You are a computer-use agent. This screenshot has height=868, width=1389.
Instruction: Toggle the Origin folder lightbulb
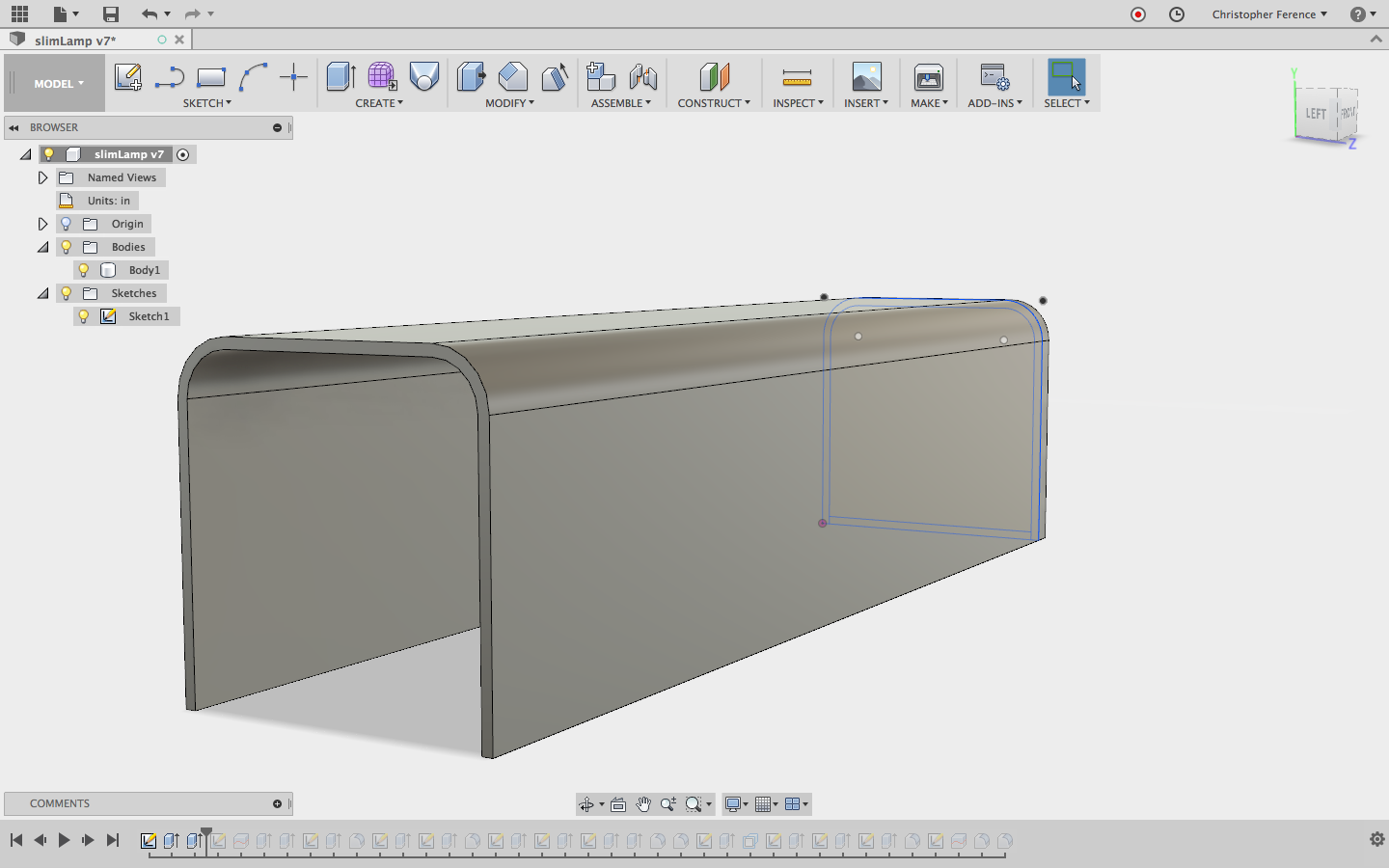coord(67,224)
